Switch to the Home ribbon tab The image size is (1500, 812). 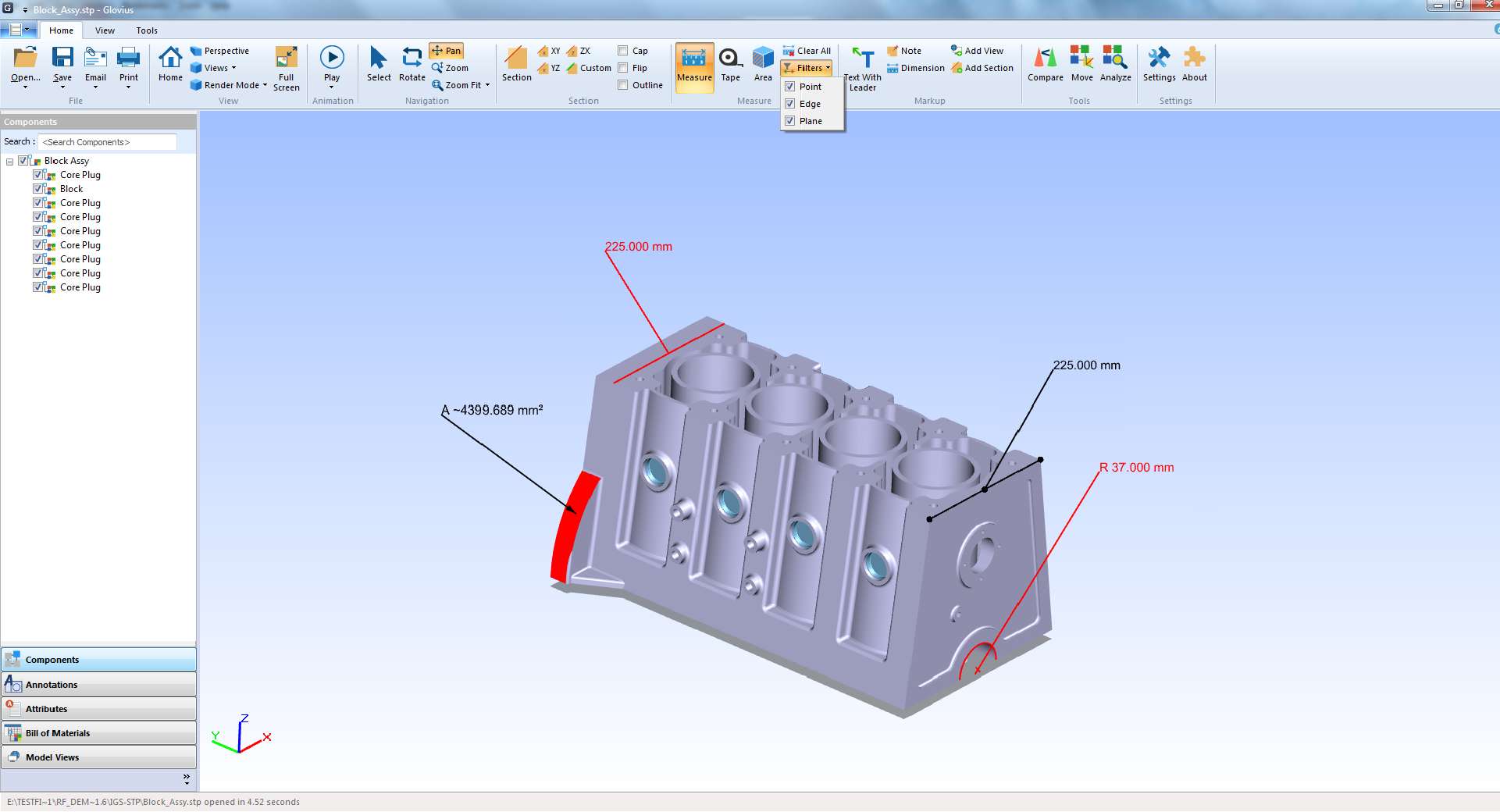[61, 30]
